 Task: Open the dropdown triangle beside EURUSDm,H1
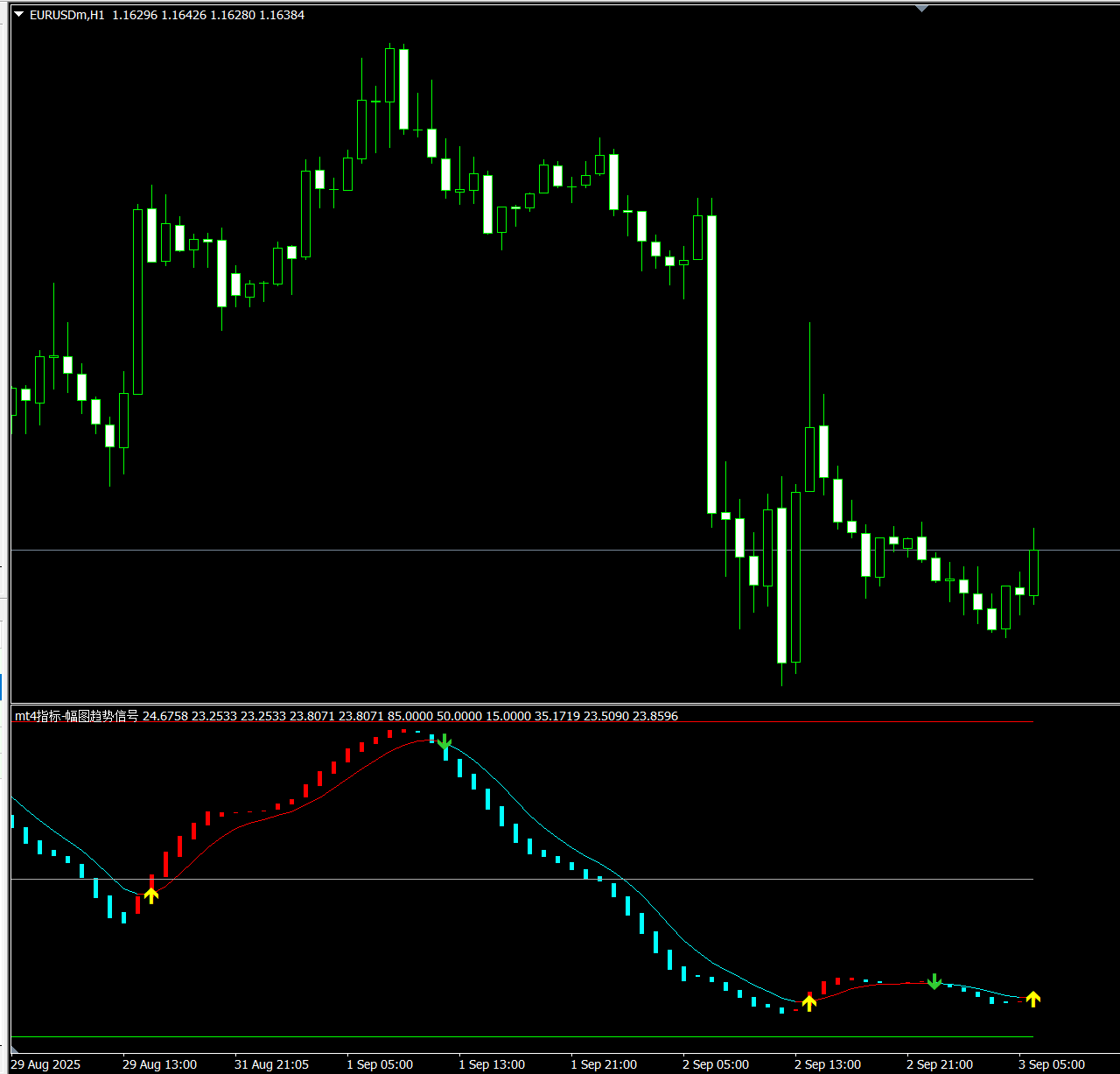[x=18, y=15]
